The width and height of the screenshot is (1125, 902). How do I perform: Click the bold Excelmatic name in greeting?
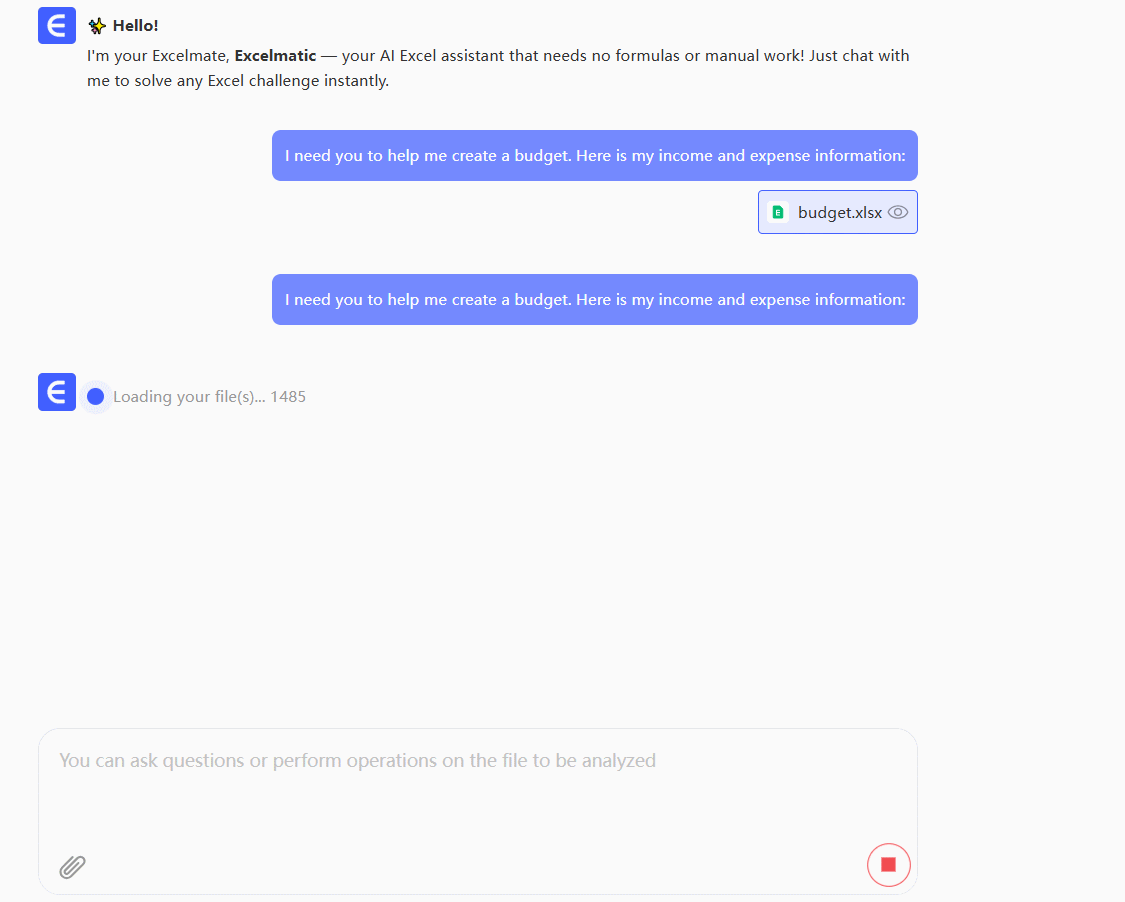tap(275, 56)
